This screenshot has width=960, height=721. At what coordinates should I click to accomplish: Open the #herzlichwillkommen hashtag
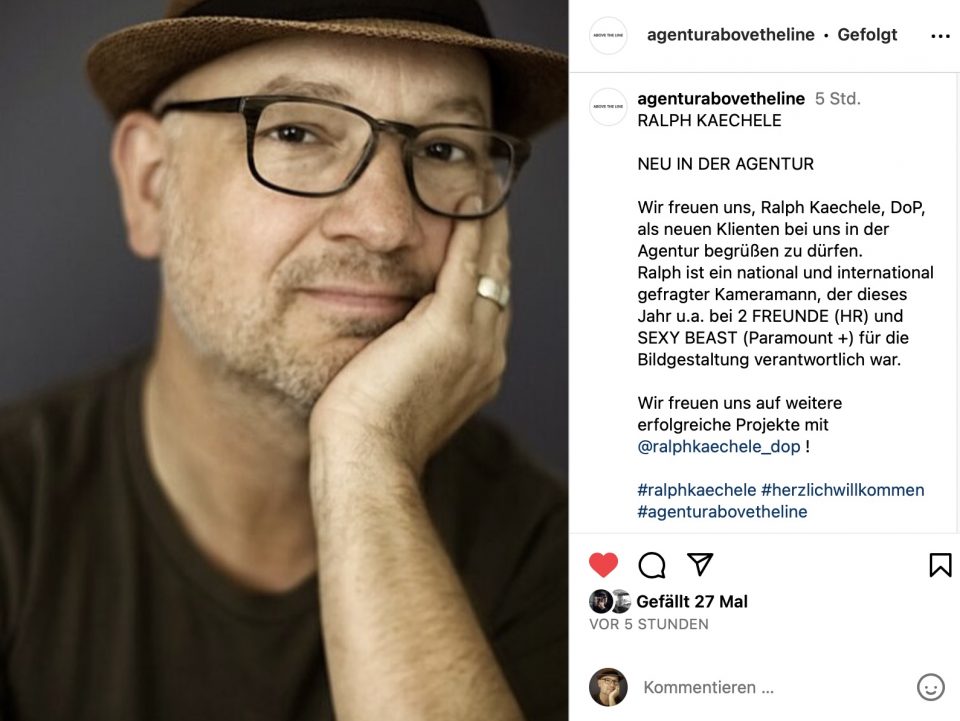tap(842, 490)
